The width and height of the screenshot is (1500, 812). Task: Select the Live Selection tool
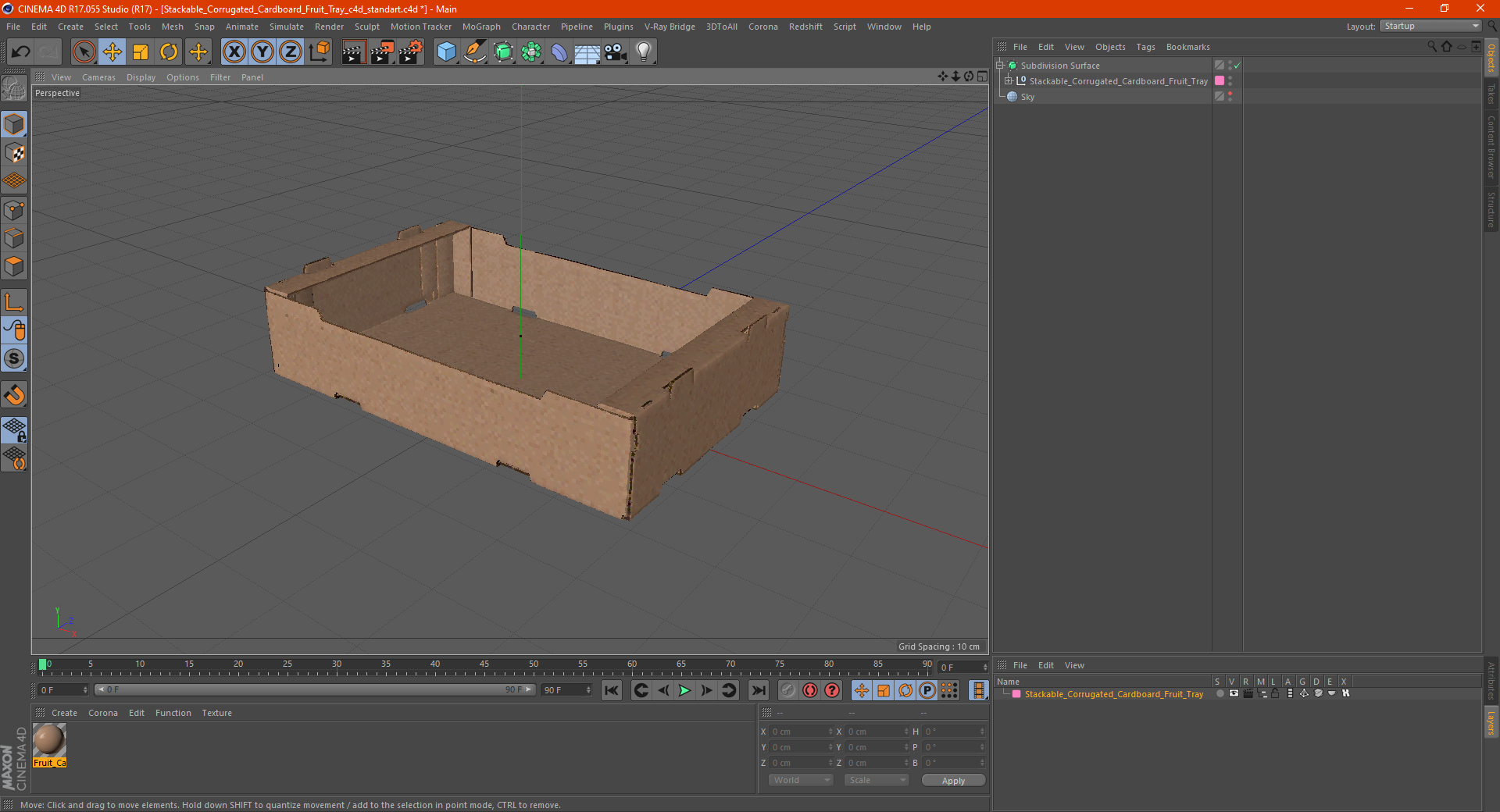tap(84, 52)
